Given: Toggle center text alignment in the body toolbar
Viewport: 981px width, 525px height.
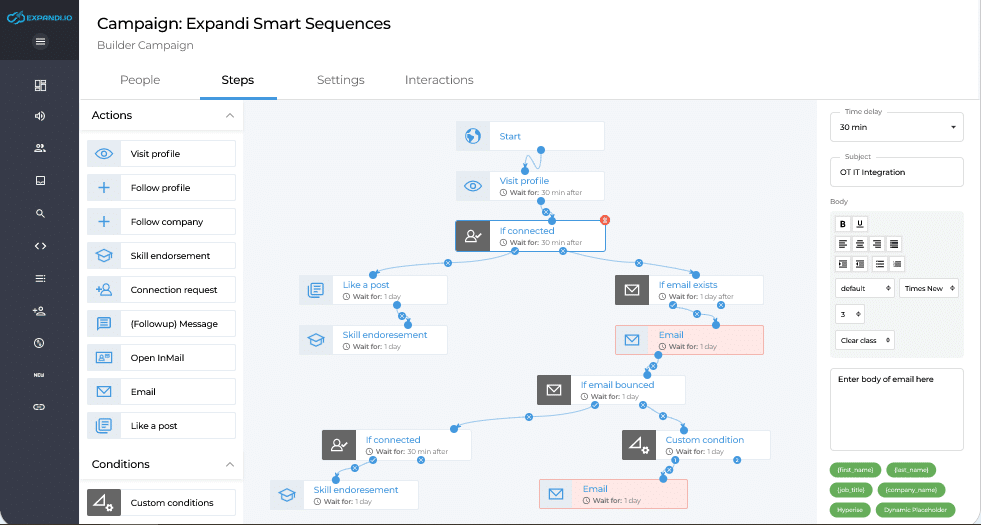Looking at the screenshot, I should (x=860, y=244).
